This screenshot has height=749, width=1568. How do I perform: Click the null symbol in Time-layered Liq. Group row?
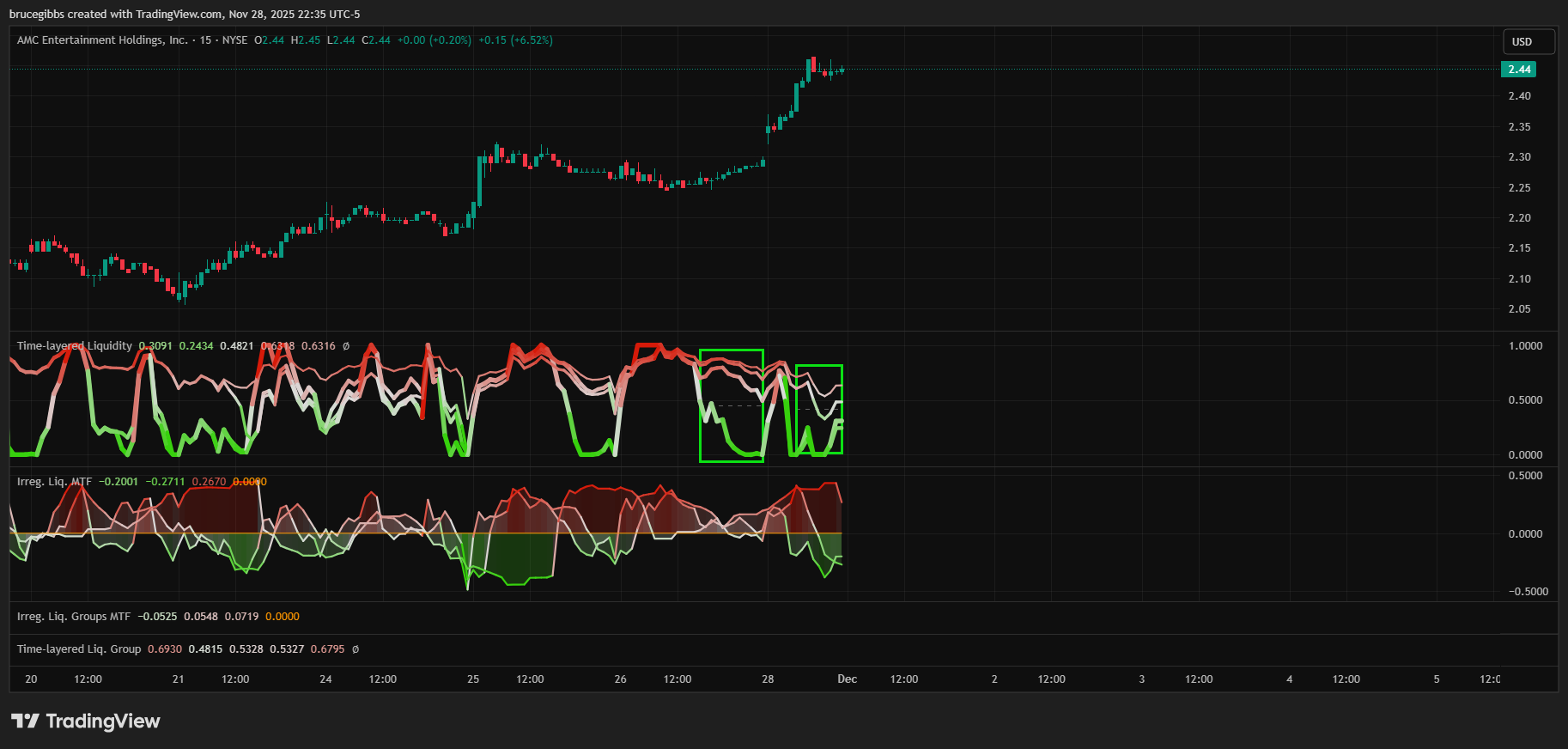point(356,649)
